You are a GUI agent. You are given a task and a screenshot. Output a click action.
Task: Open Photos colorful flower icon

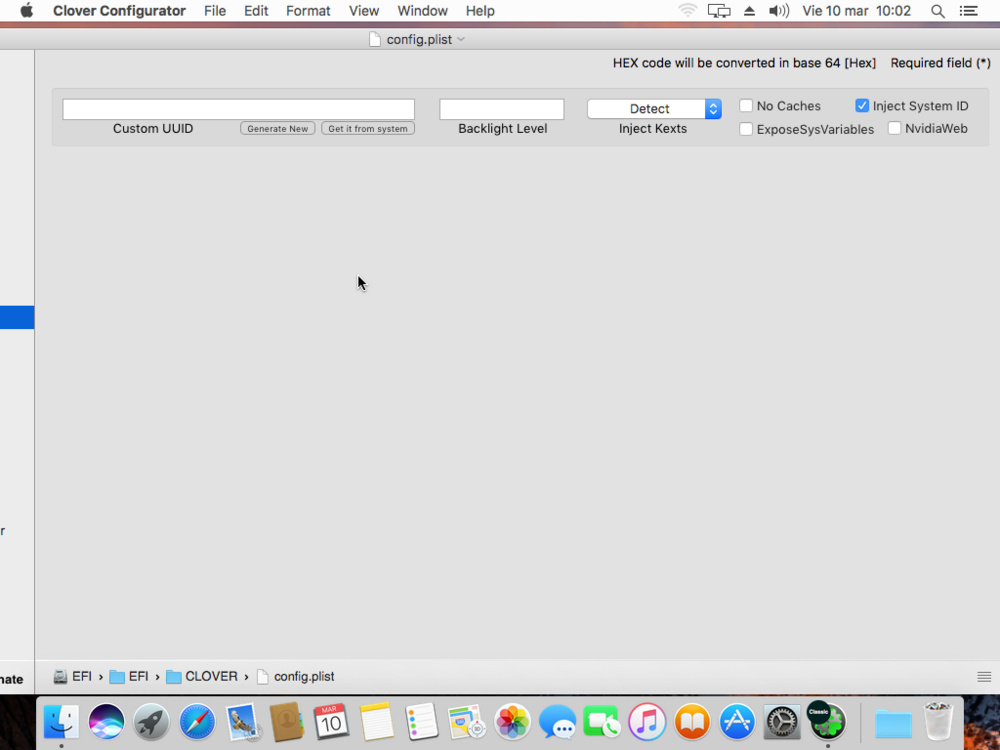[512, 721]
